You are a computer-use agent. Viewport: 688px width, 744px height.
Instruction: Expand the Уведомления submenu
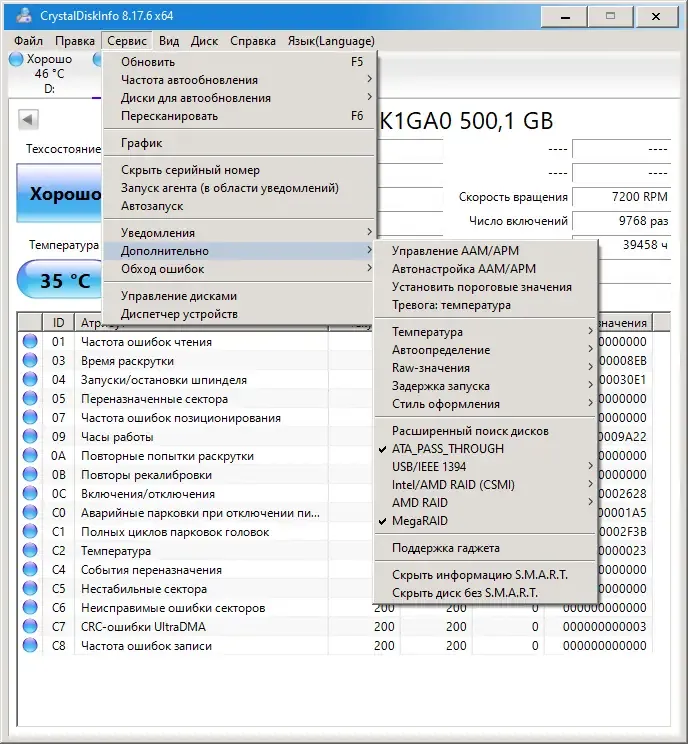(239, 233)
